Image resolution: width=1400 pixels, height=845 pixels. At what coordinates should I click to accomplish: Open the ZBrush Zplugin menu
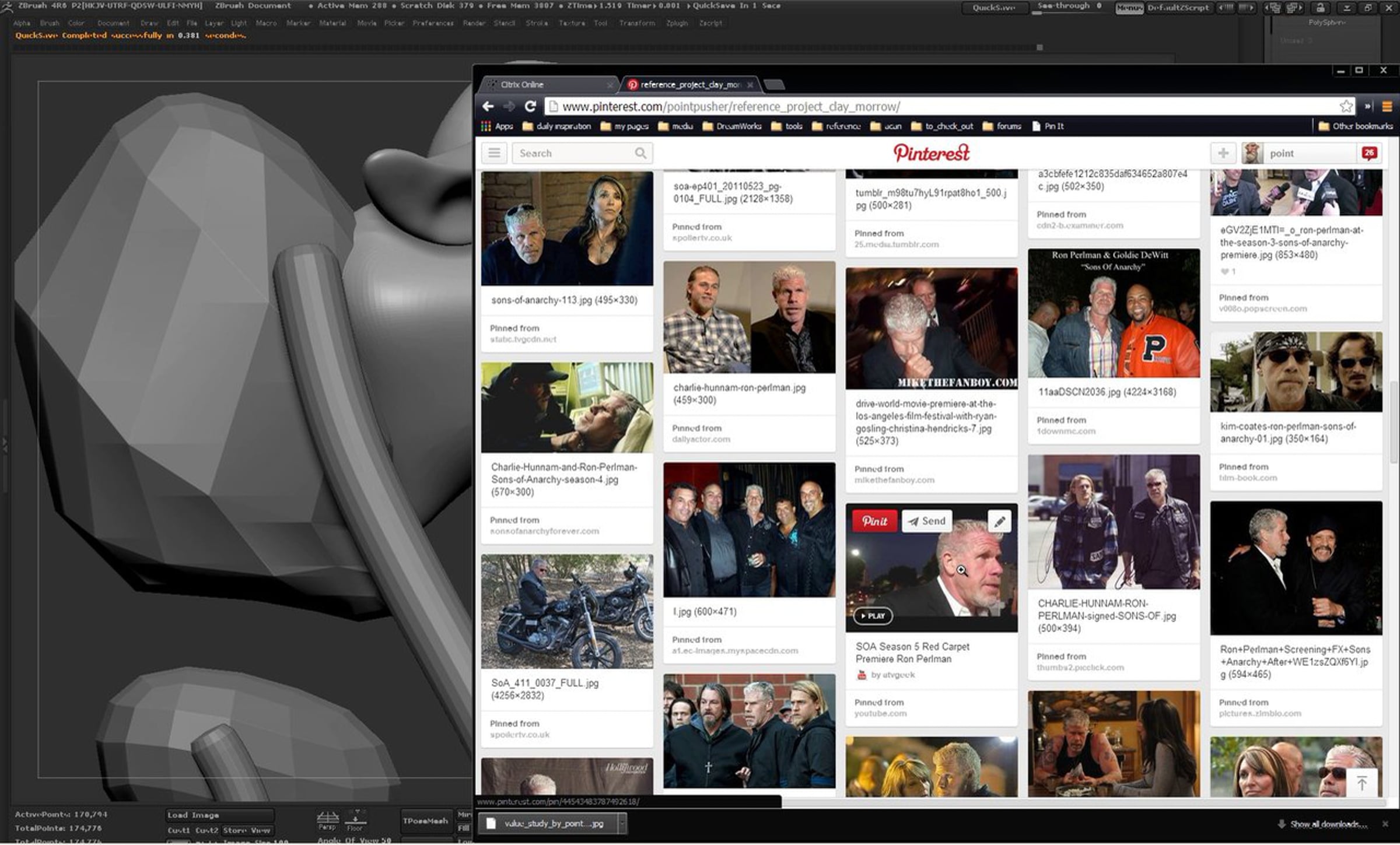677,23
